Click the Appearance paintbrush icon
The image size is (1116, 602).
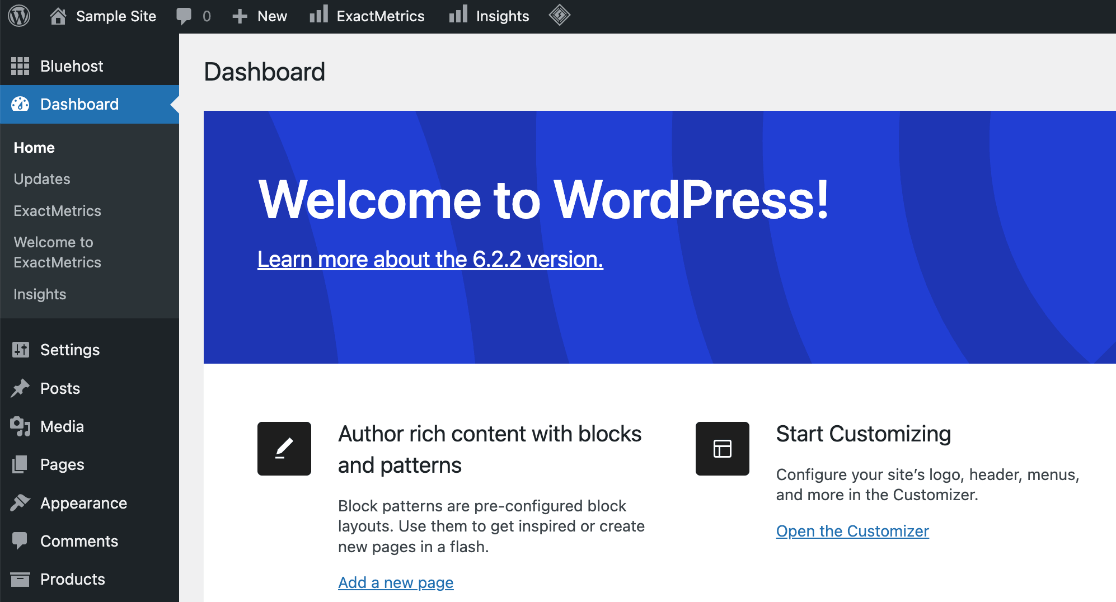coord(20,503)
